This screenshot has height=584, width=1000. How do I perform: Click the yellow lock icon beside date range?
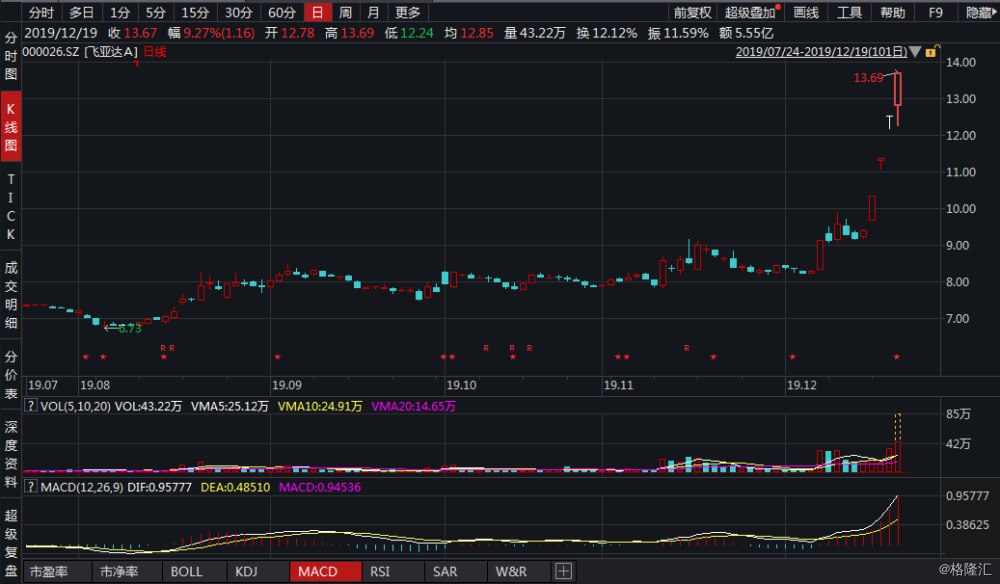(931, 52)
